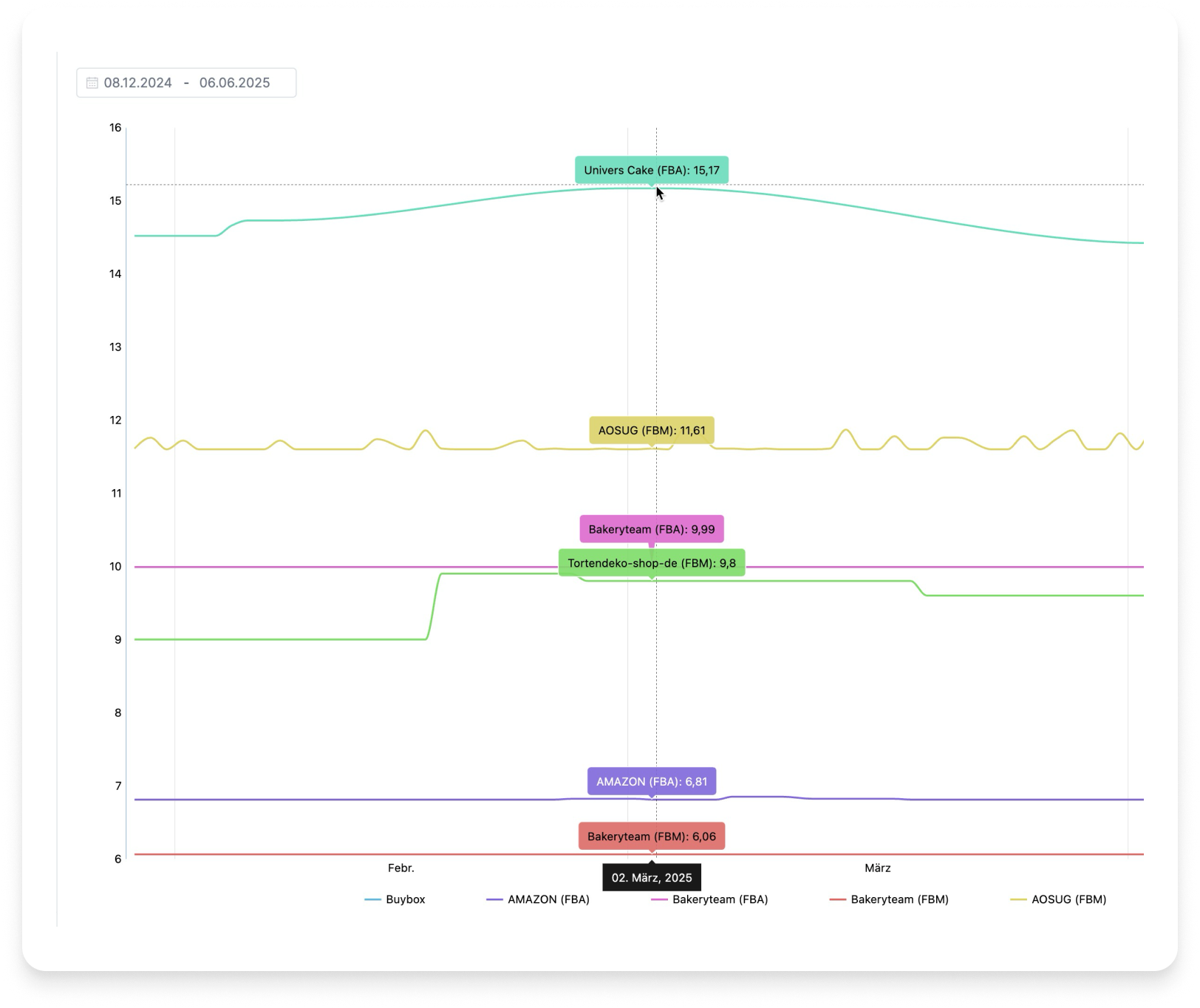Select the end date 06.06.2025
Viewport: 1200px width, 1008px height.
pos(234,83)
